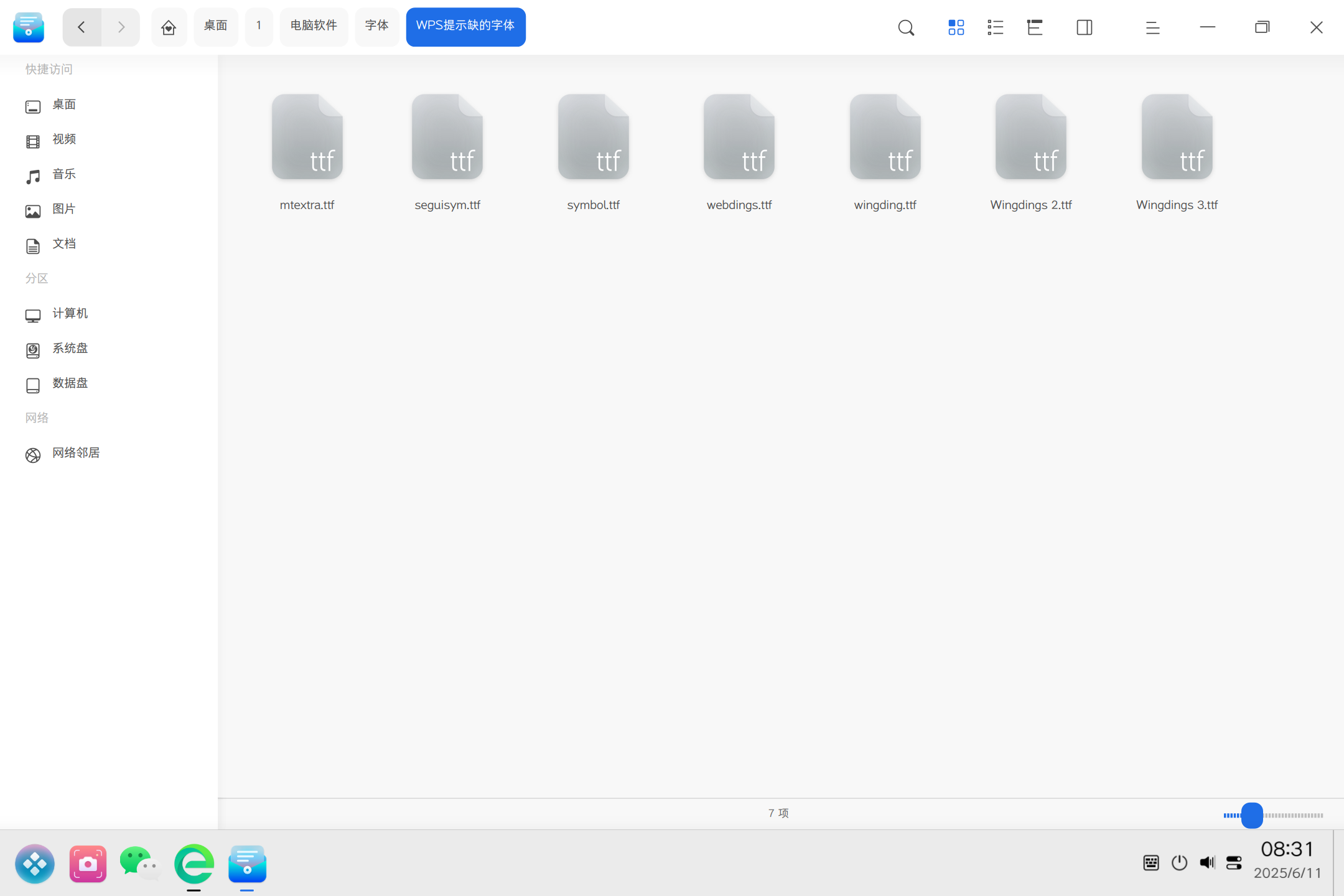Viewport: 1344px width, 896px height.
Task: Select the Wingdings 3.ttf file icon
Action: click(x=1177, y=137)
